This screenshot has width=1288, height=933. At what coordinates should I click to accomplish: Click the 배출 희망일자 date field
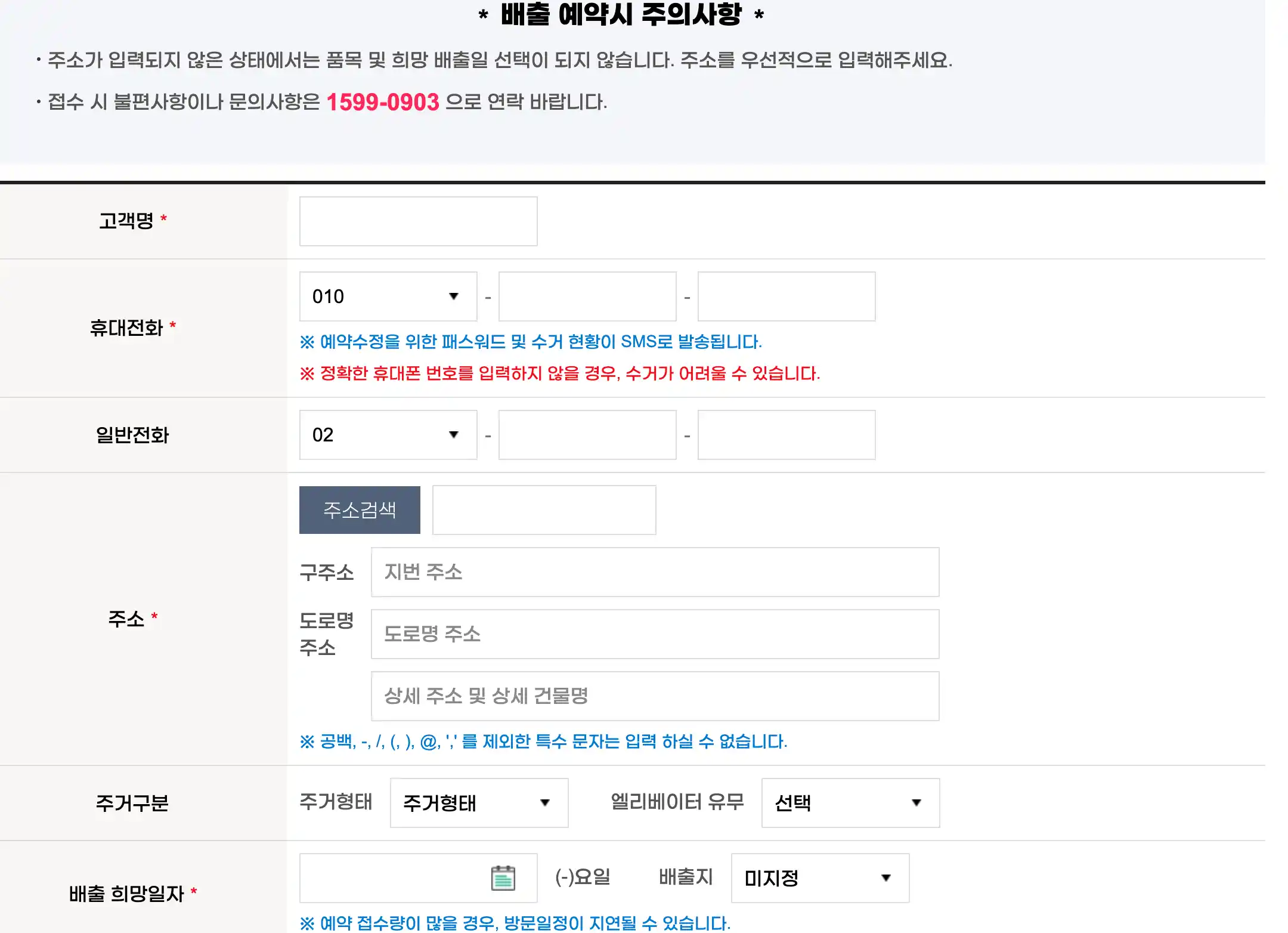[394, 878]
